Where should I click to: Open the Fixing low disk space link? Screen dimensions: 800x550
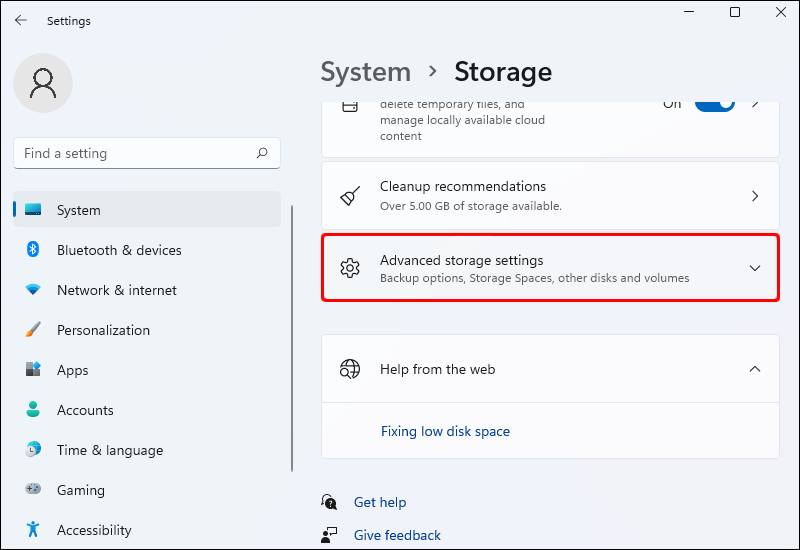click(x=445, y=431)
